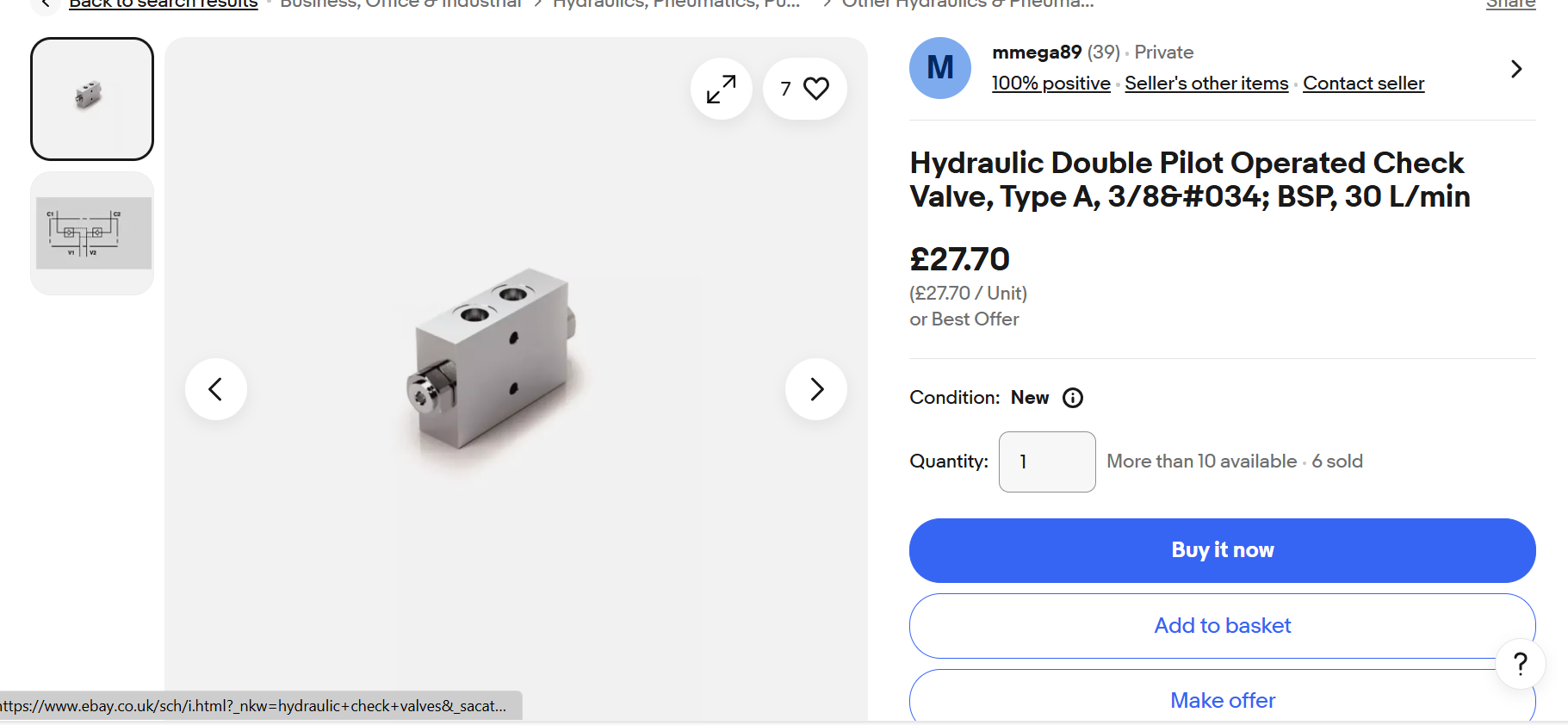Go back to search results
Screen dimensions: 1568x725
[163, 4]
